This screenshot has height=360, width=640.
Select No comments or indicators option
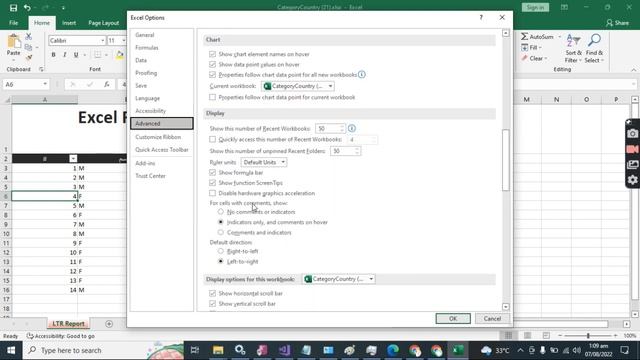pyautogui.click(x=221, y=212)
